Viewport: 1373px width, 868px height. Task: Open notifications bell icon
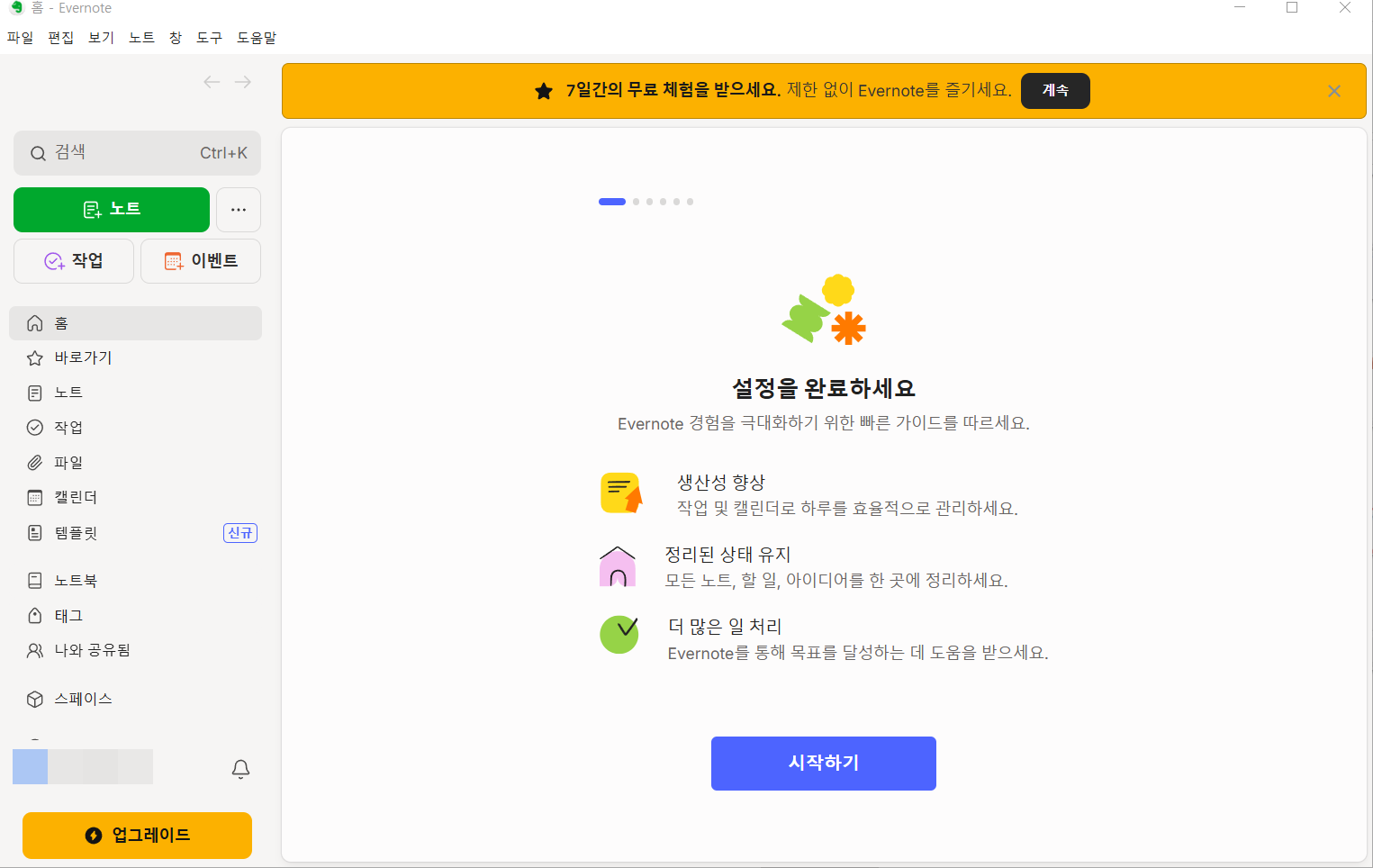(x=240, y=769)
